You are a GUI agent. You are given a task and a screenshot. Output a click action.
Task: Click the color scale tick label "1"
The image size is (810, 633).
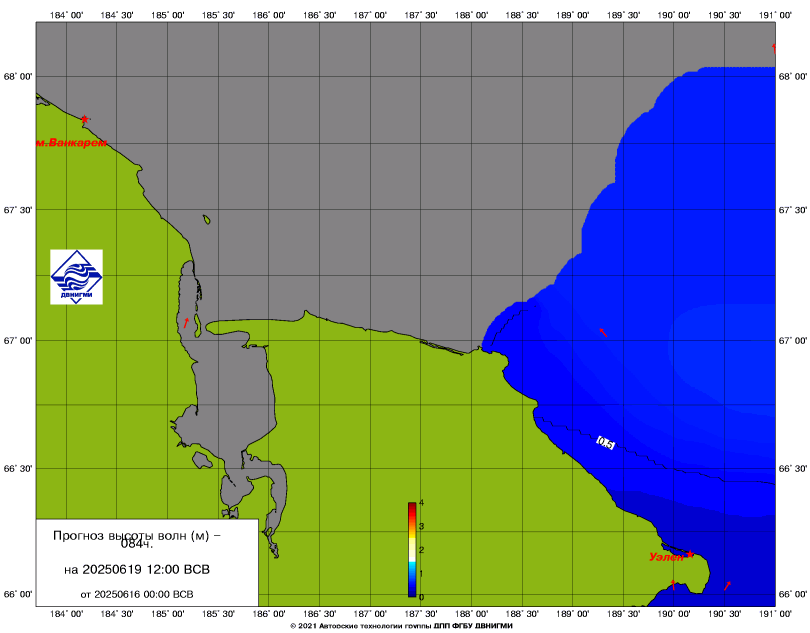pos(422,574)
